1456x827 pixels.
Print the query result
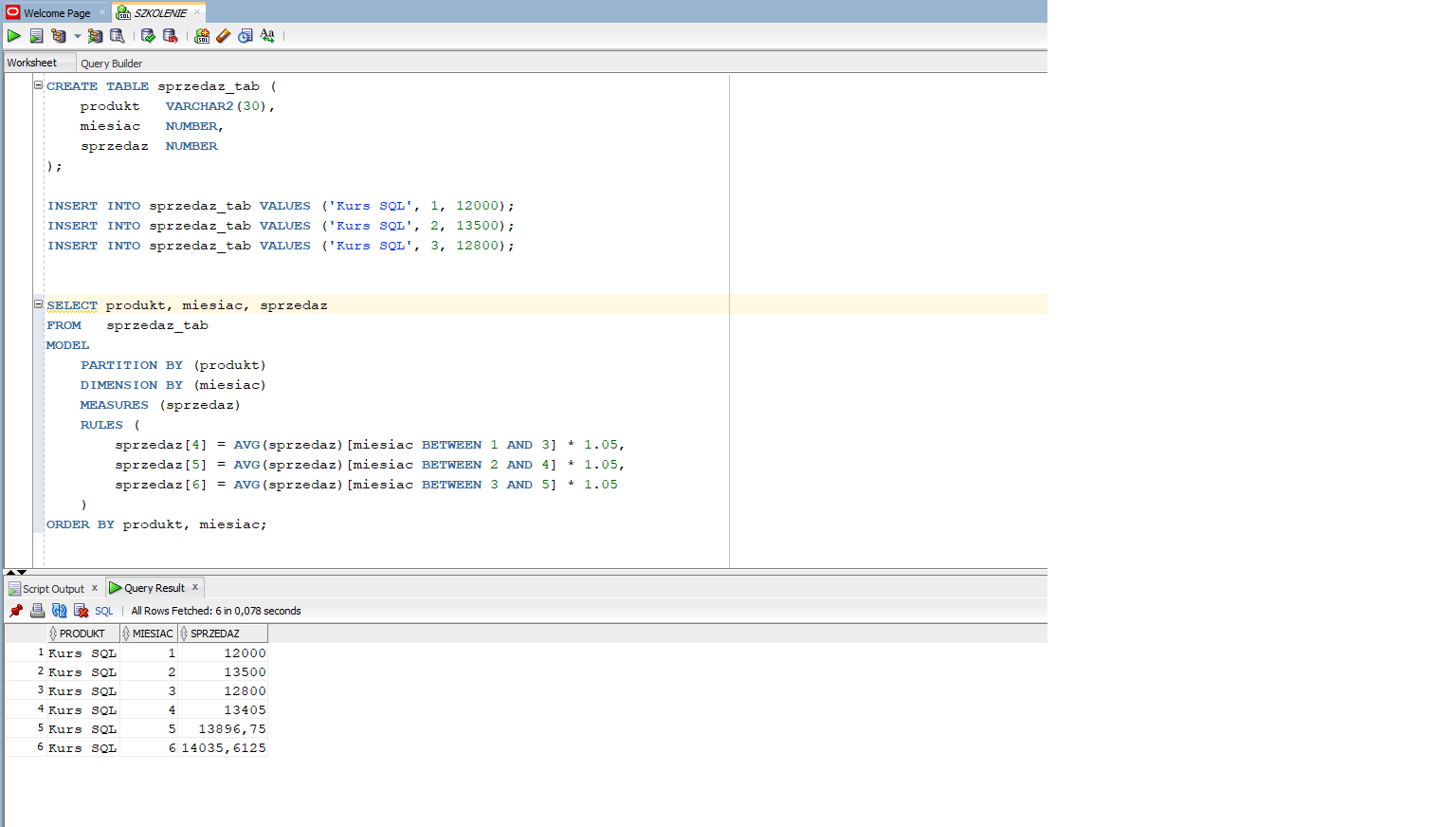point(38,611)
